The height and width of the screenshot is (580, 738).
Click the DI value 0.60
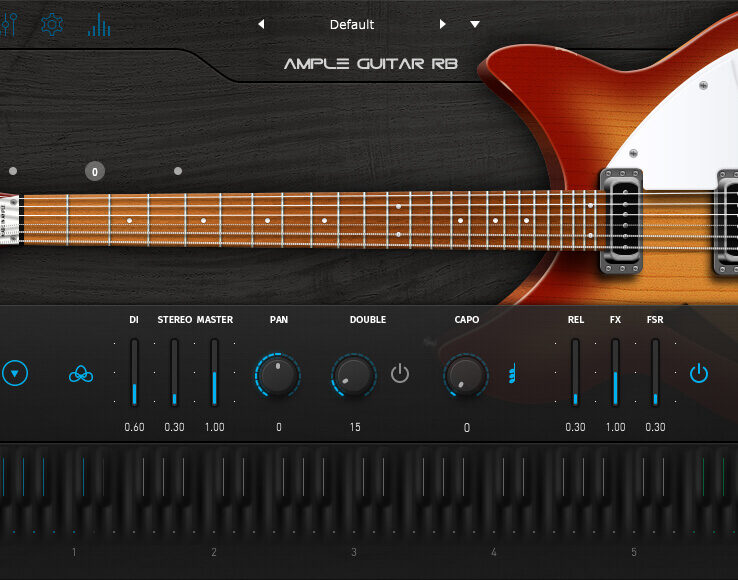tap(134, 427)
